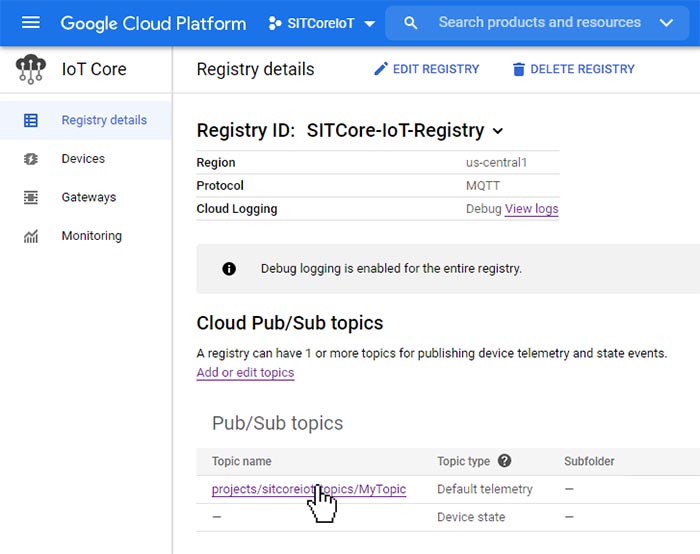Click the Device state cell
The height and width of the screenshot is (554, 700).
point(471,517)
